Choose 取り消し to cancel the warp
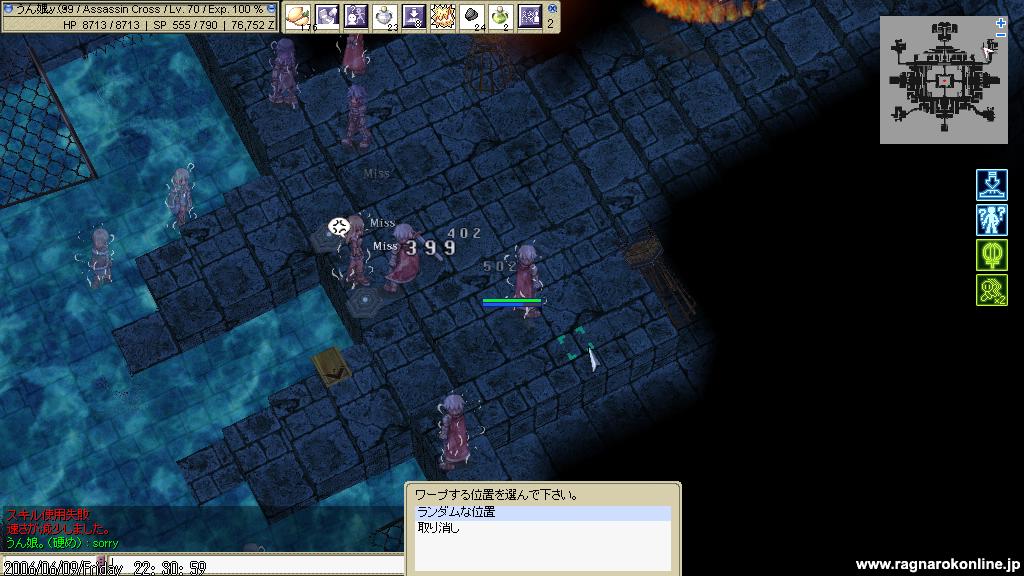This screenshot has height=576, width=1024. (x=543, y=528)
